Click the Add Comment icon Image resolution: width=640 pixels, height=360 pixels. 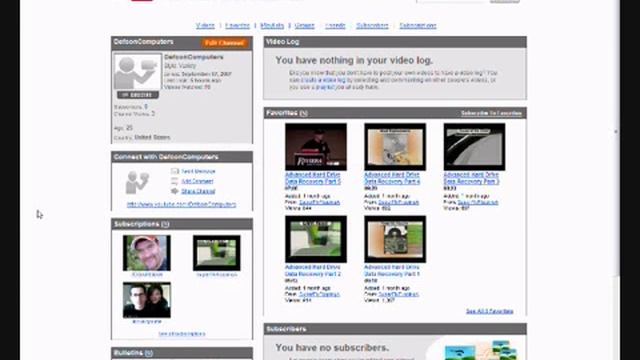coord(175,181)
